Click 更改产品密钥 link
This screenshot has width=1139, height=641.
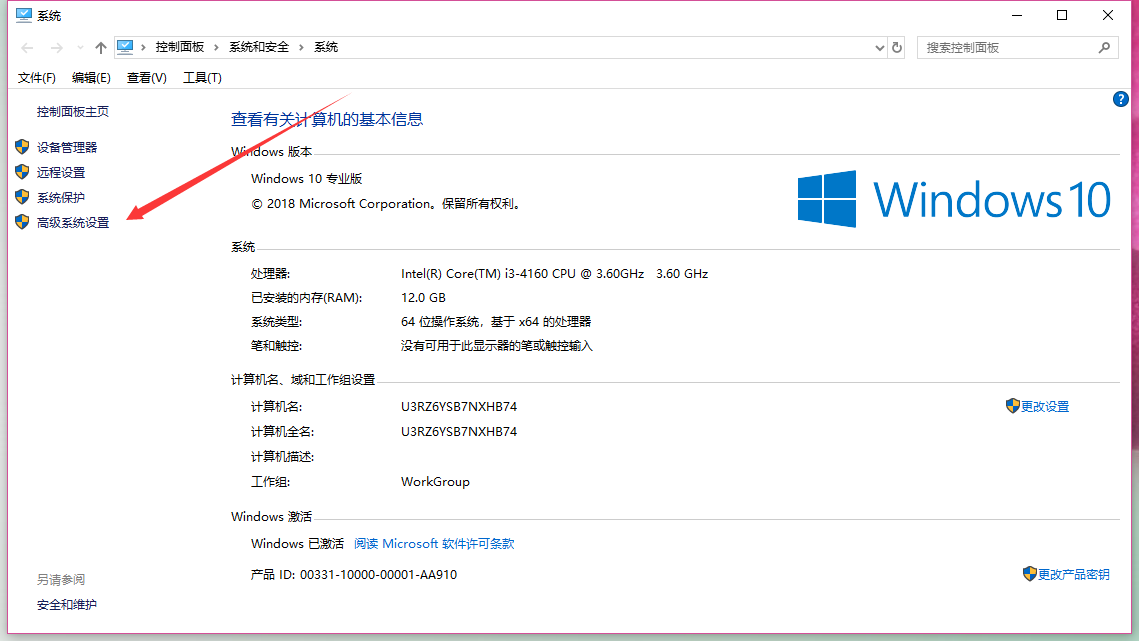[1074, 575]
